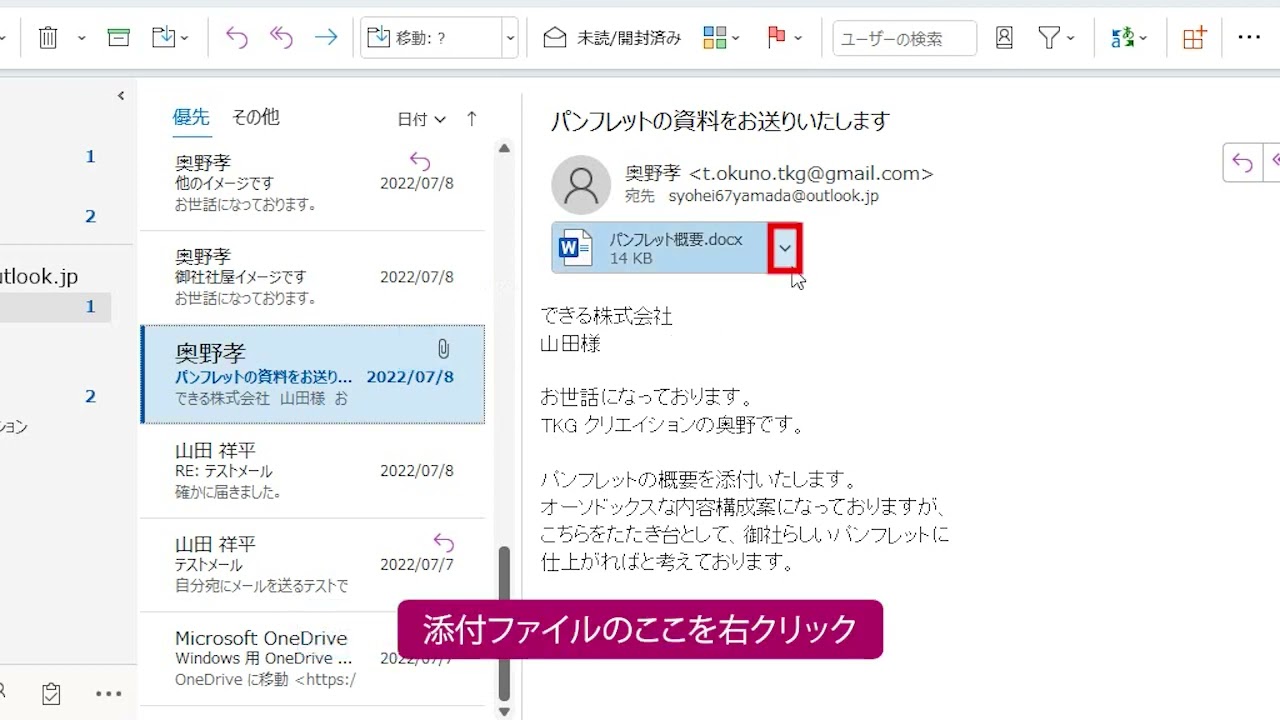The image size is (1280, 720).
Task: Click the Translate icon in toolbar
Action: point(1123,38)
